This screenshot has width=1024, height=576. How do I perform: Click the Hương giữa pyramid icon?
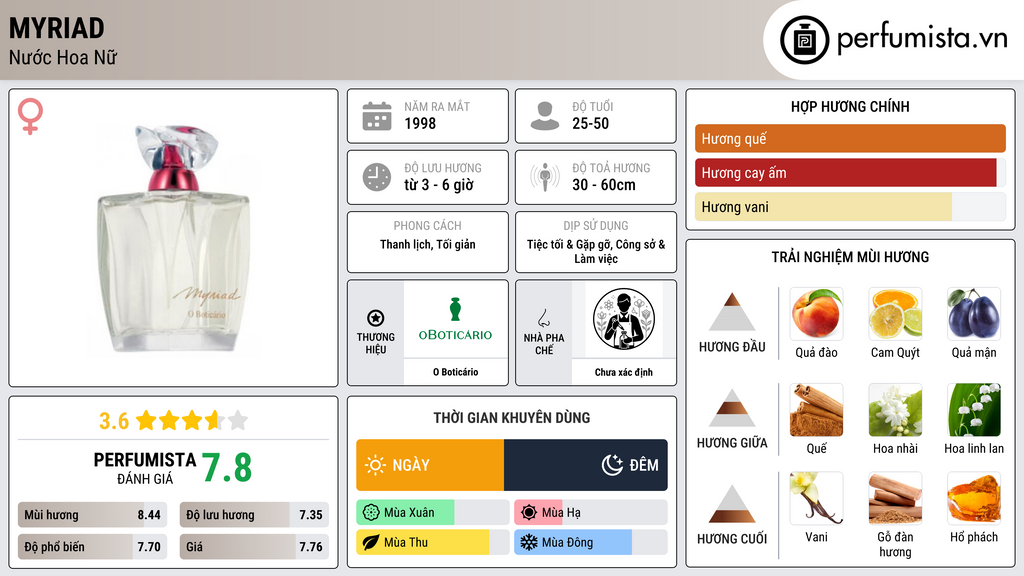point(732,408)
